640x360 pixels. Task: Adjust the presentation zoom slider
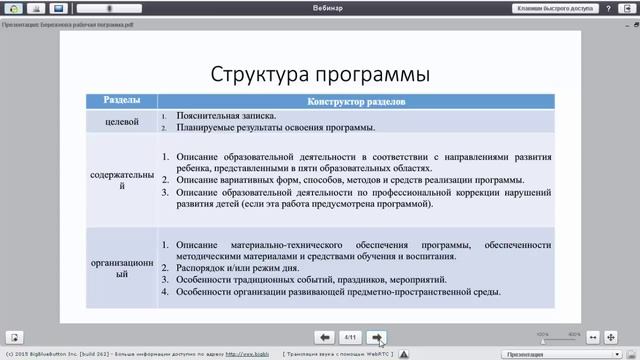point(558,339)
